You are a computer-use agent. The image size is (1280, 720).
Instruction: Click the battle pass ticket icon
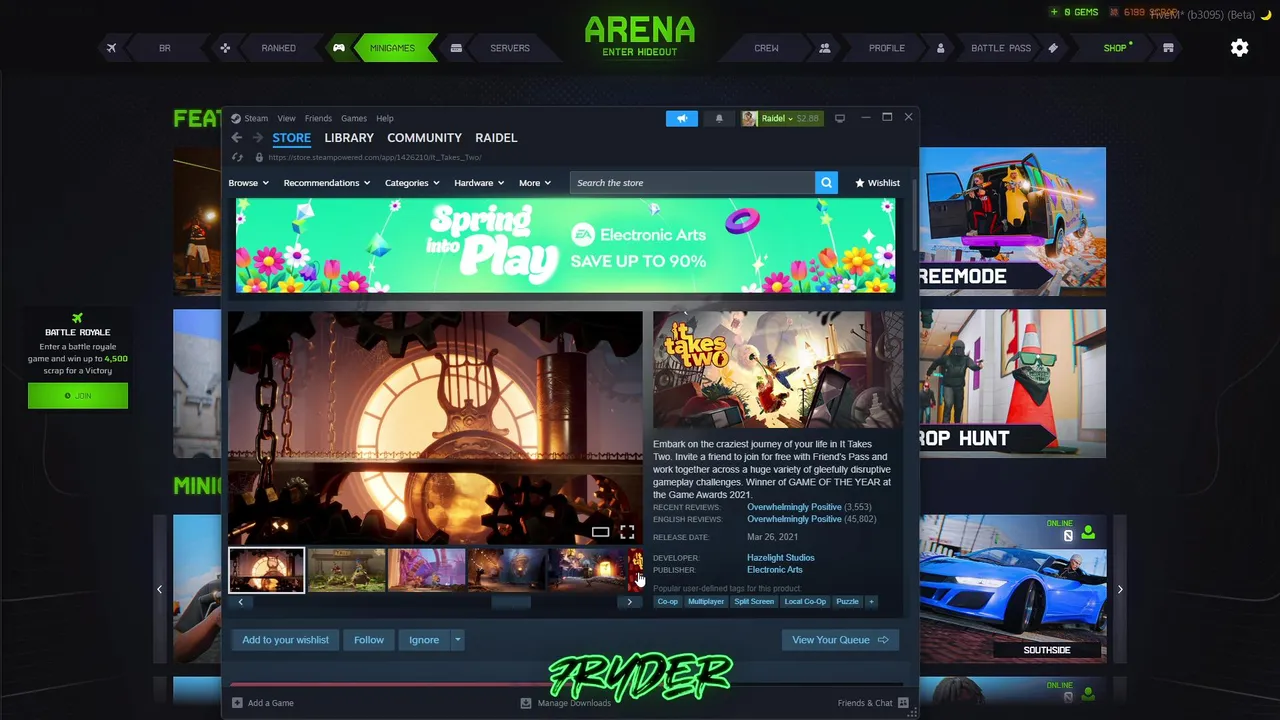tap(1053, 48)
